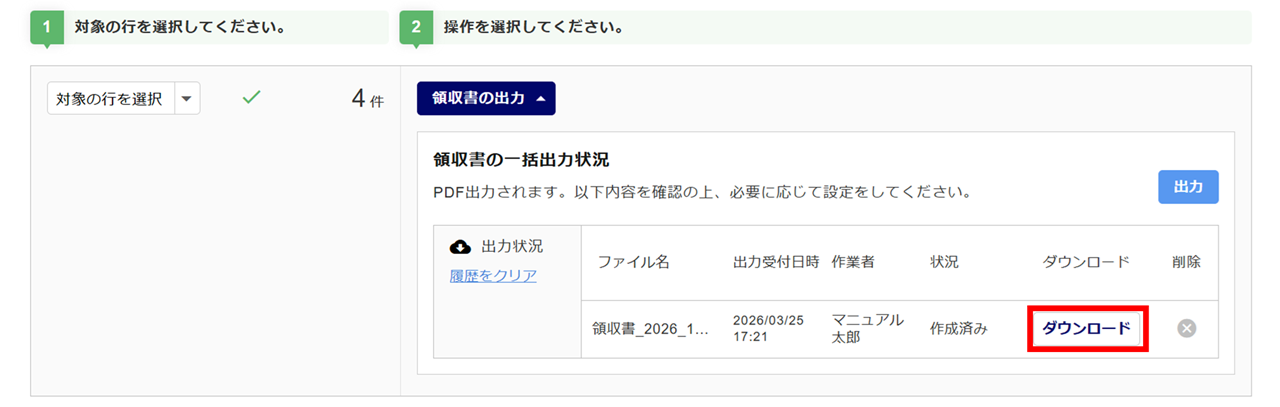
Task: Click the ファイル名 column header
Action: [x=633, y=262]
